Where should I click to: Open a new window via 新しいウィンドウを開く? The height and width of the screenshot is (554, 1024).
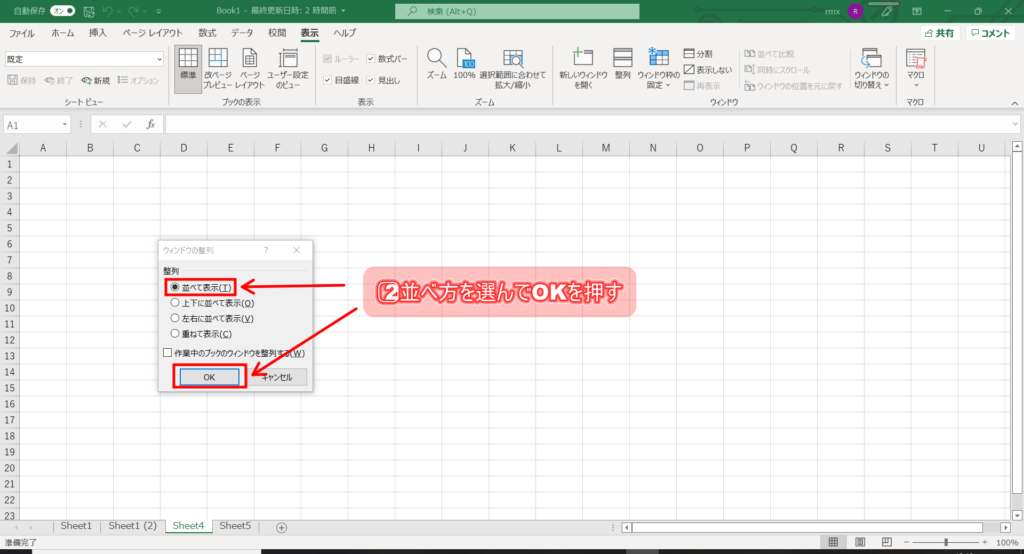581,60
